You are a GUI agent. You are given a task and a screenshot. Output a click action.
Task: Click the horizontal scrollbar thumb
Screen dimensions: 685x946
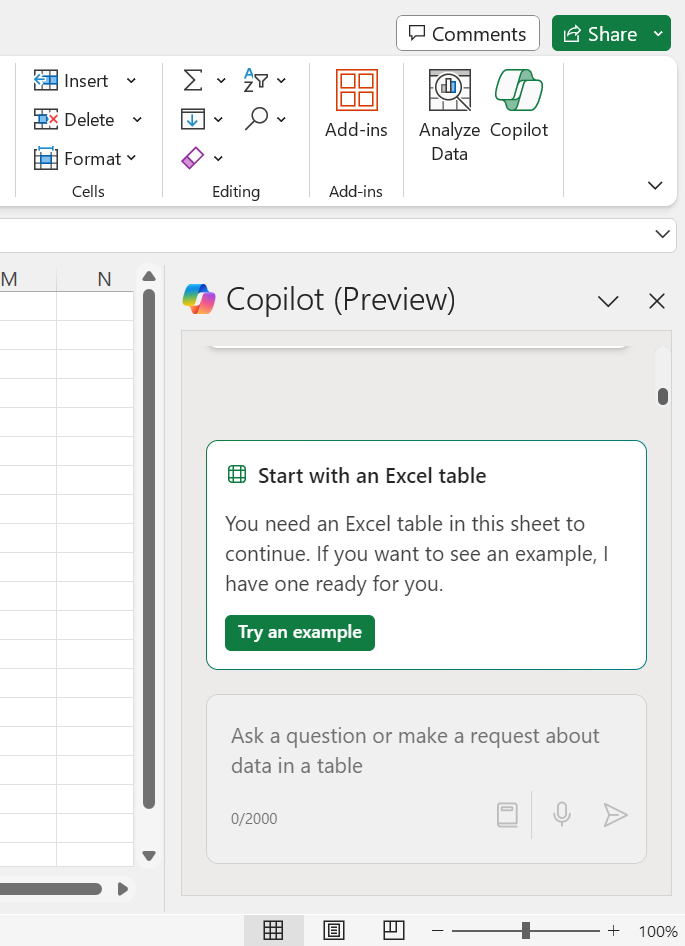pos(51,889)
